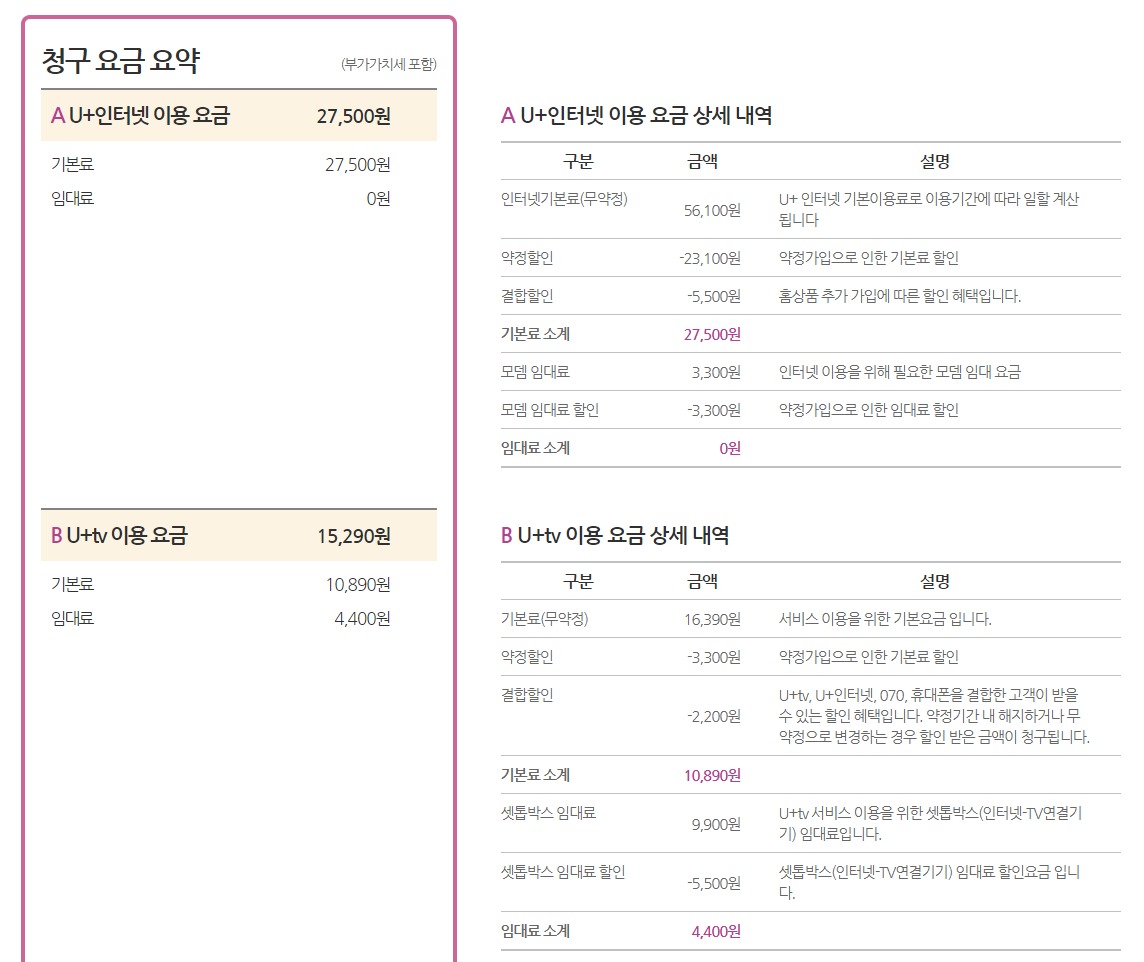The width and height of the screenshot is (1144, 962).
Task: Click the 'U+tv, U+인터넷, 070, 휴대폰을 결합한' description
Action: (x=934, y=715)
